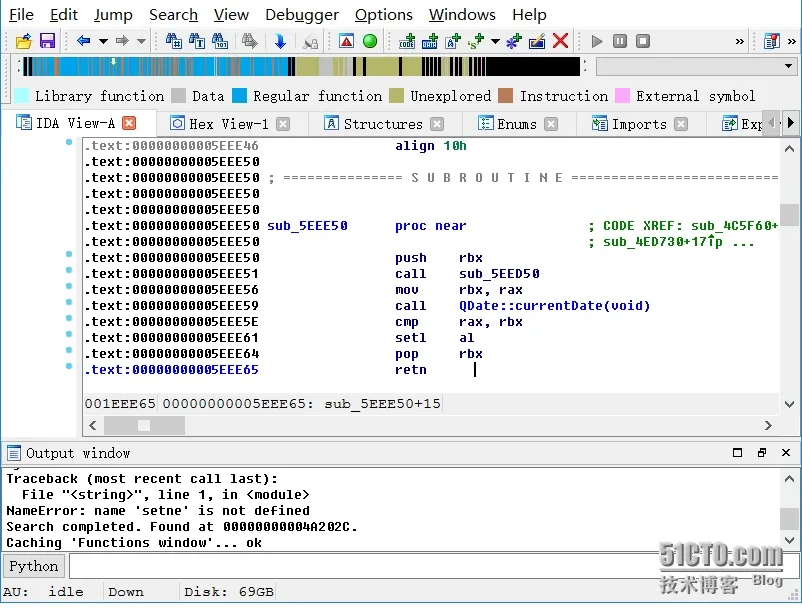Open the Search menu

[x=173, y=15]
